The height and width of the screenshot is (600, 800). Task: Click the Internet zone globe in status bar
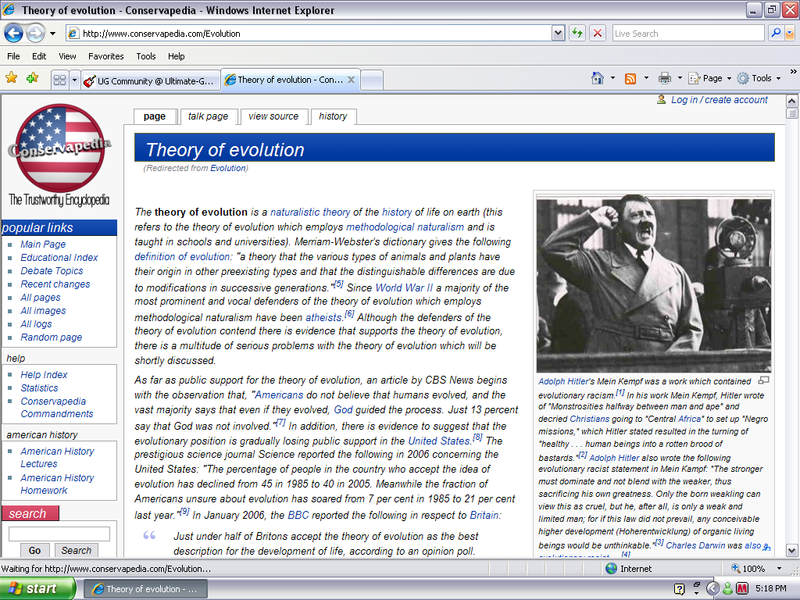click(611, 568)
